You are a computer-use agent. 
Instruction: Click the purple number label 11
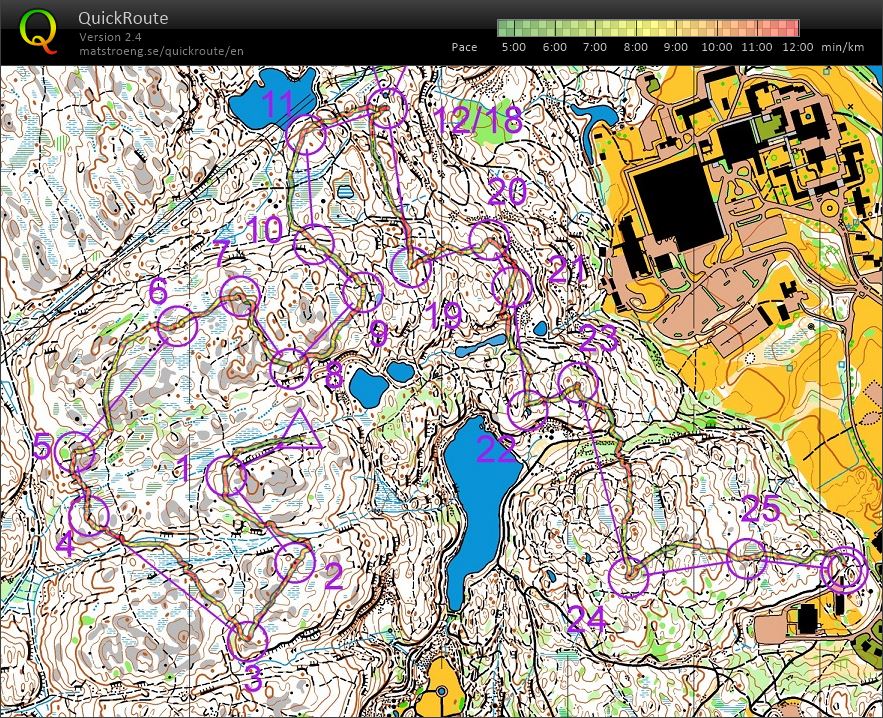point(278,103)
